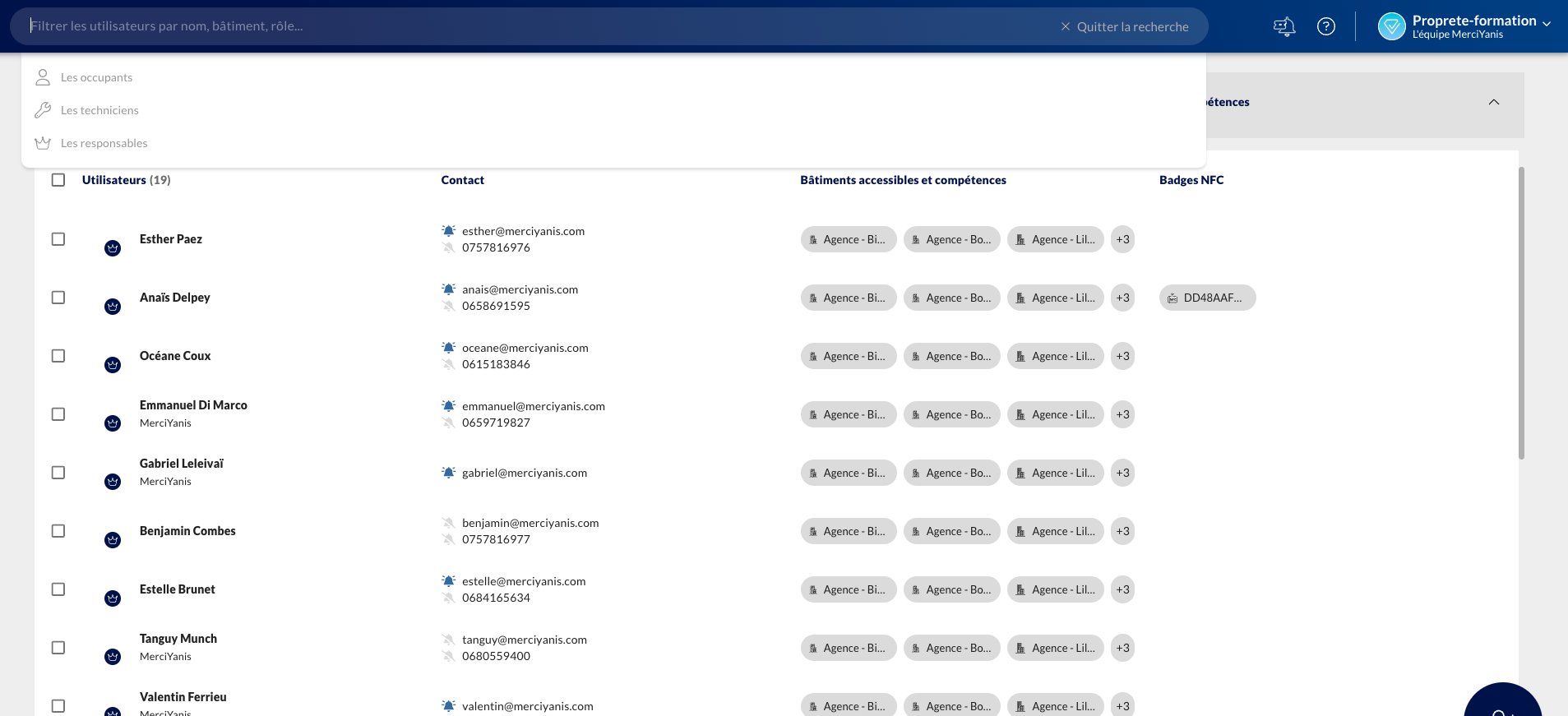This screenshot has width=1568, height=716.
Task: Select all users with header checkbox
Action: [58, 180]
